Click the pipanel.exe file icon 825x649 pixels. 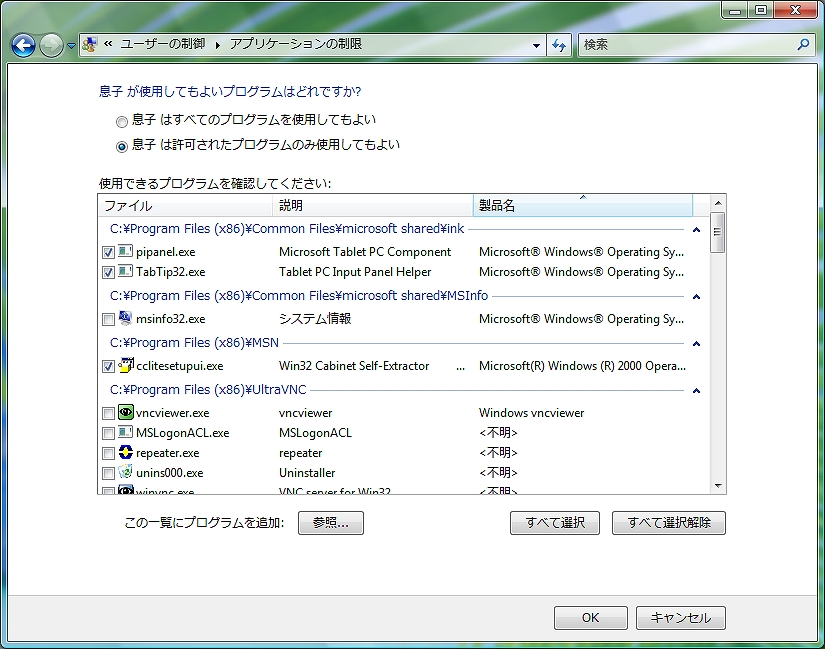pos(126,252)
